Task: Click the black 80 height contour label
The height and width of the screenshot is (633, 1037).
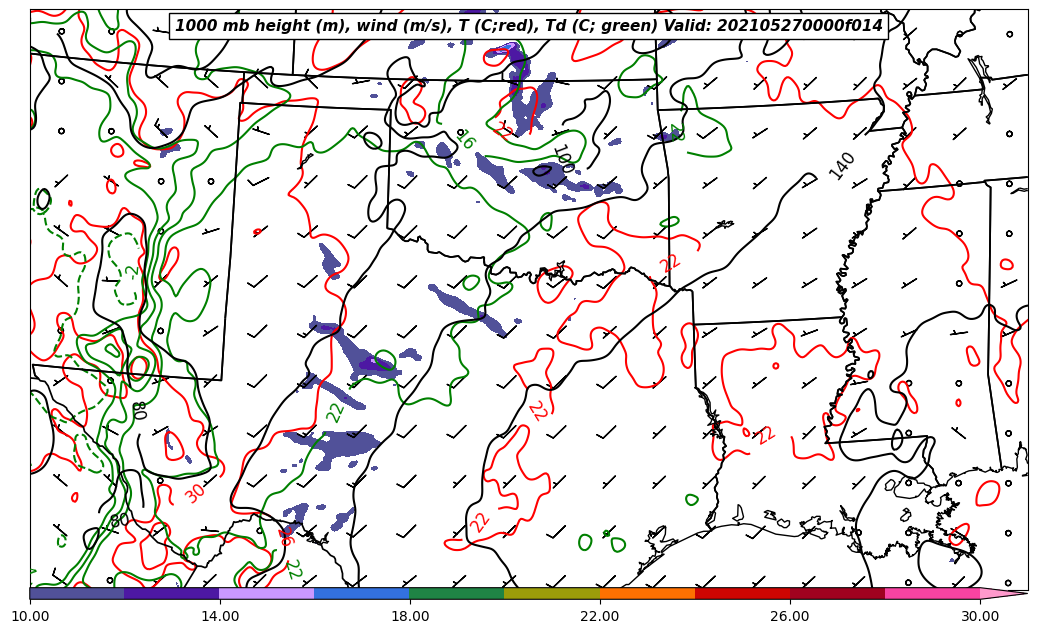Action: tap(119, 520)
